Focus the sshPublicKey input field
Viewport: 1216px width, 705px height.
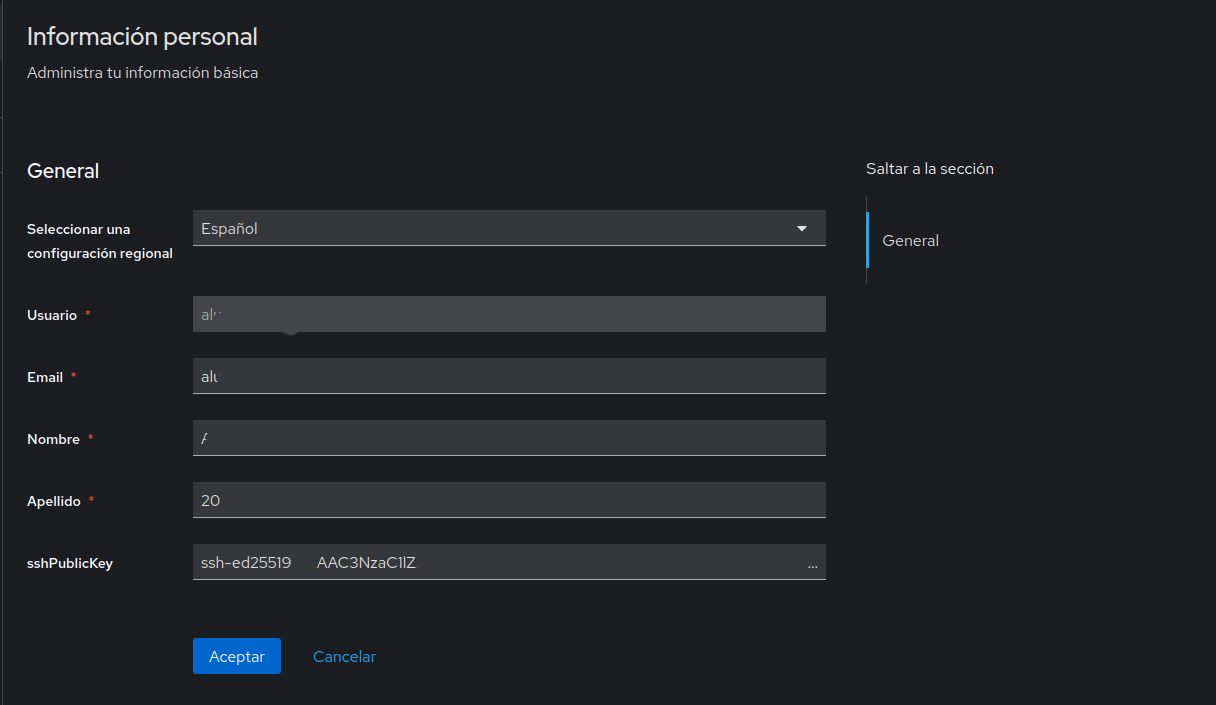(x=500, y=562)
